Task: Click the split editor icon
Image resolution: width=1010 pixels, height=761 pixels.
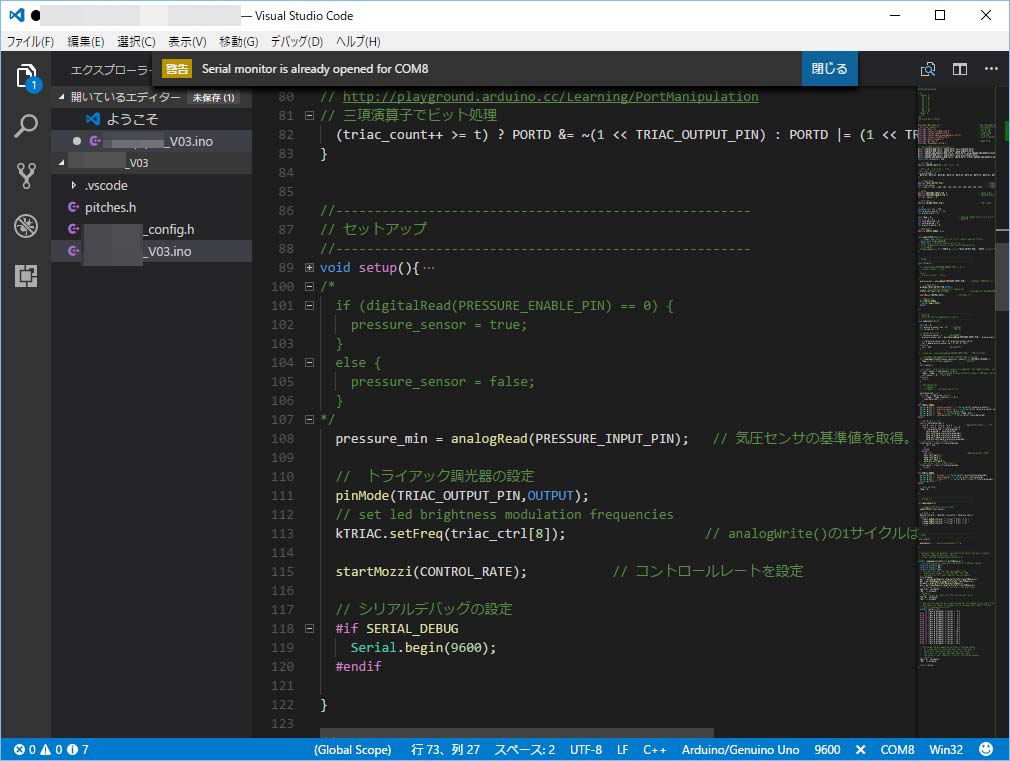Action: (960, 69)
